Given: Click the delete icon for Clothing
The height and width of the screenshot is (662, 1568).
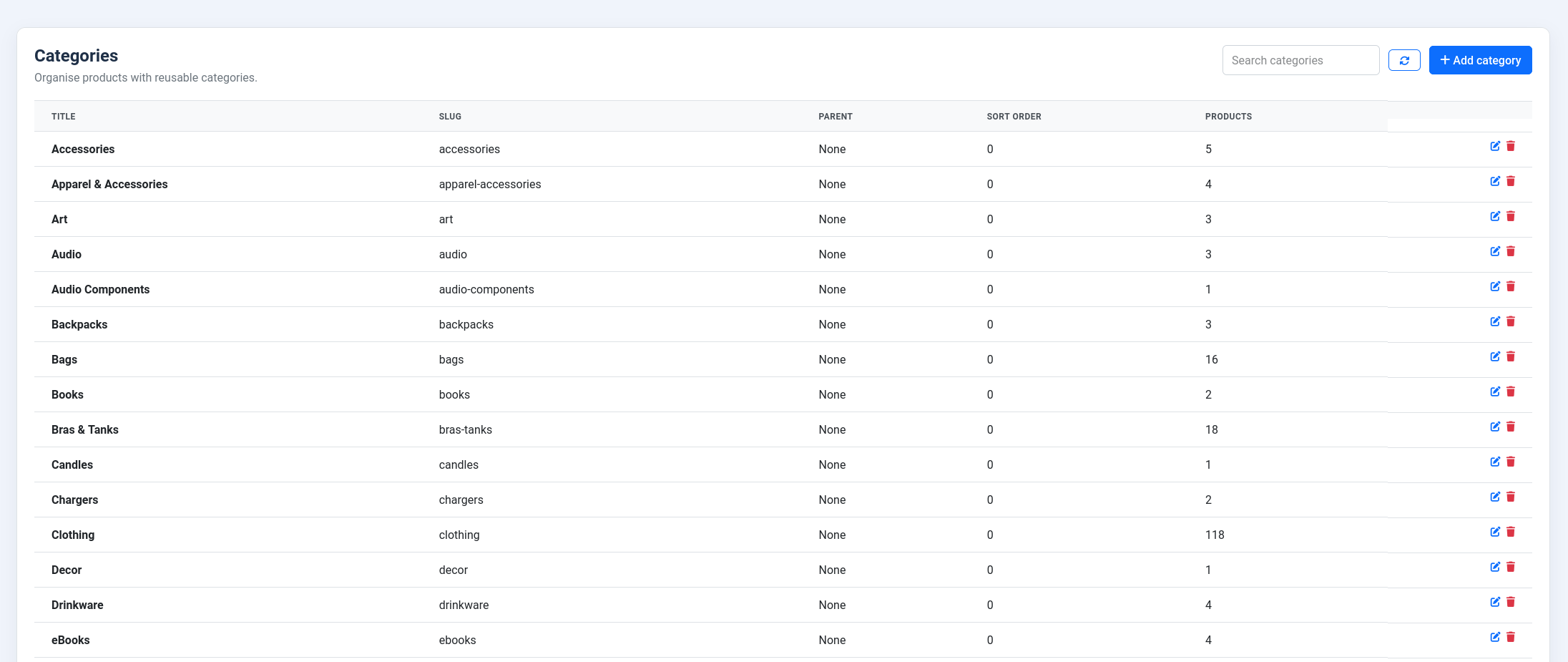Looking at the screenshot, I should pyautogui.click(x=1511, y=532).
